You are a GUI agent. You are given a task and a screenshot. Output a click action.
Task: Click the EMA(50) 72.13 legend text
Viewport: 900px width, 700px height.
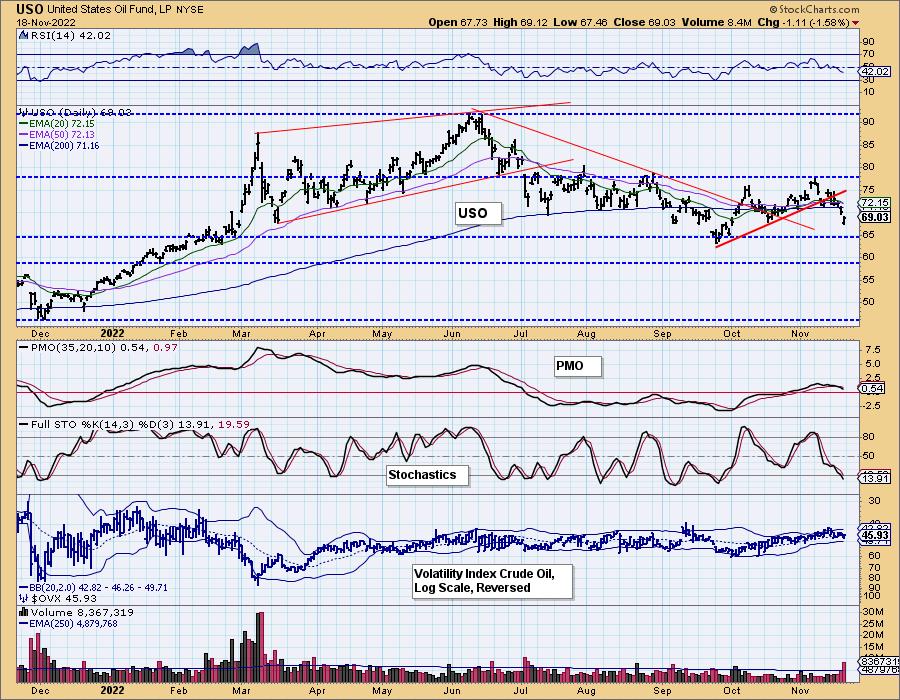(63, 135)
